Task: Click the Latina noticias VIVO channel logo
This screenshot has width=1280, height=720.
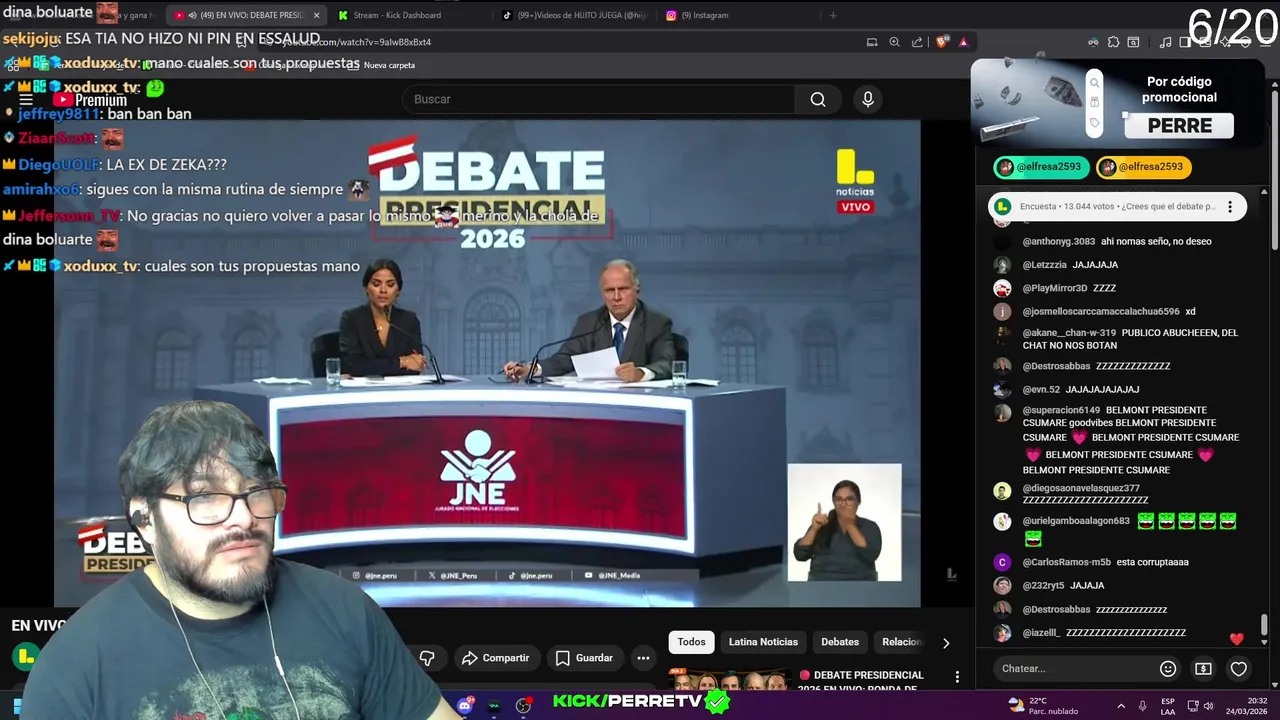Action: pyautogui.click(x=855, y=181)
